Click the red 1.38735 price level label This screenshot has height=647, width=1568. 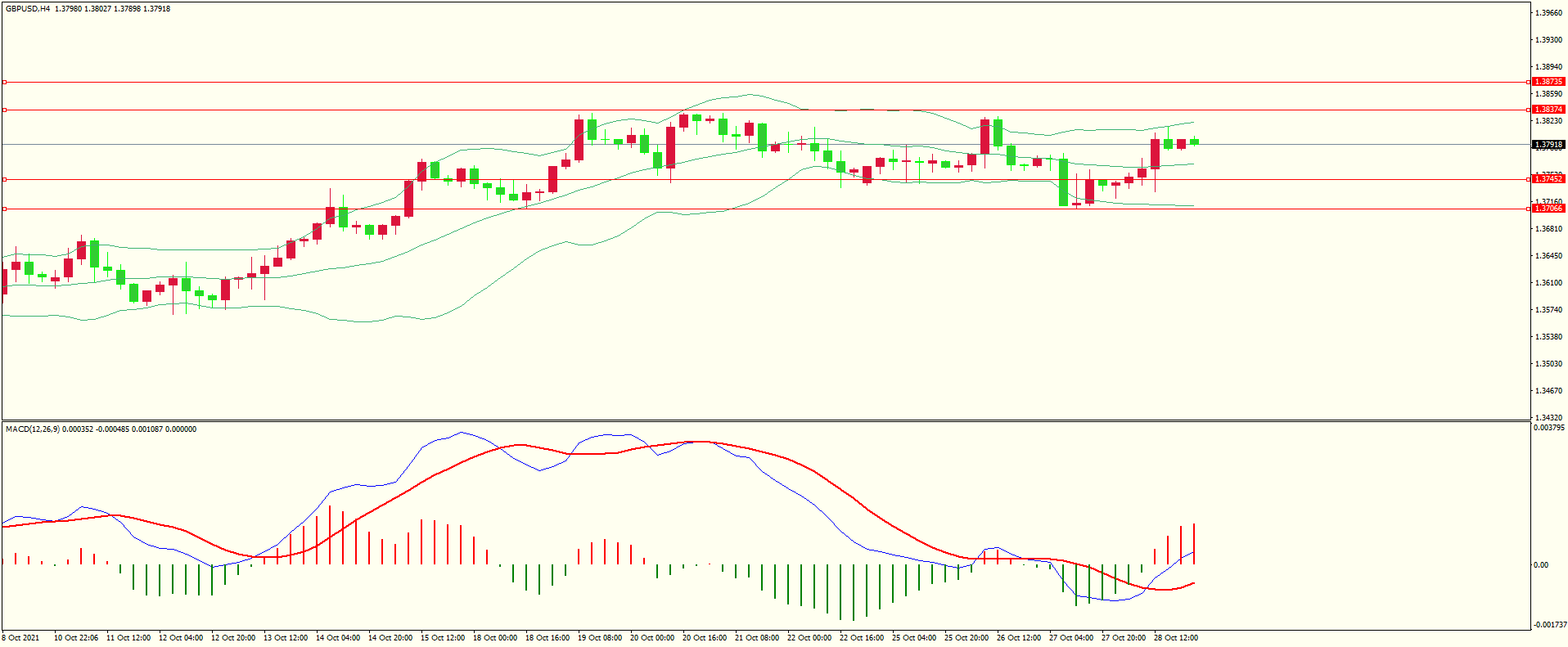click(1548, 82)
